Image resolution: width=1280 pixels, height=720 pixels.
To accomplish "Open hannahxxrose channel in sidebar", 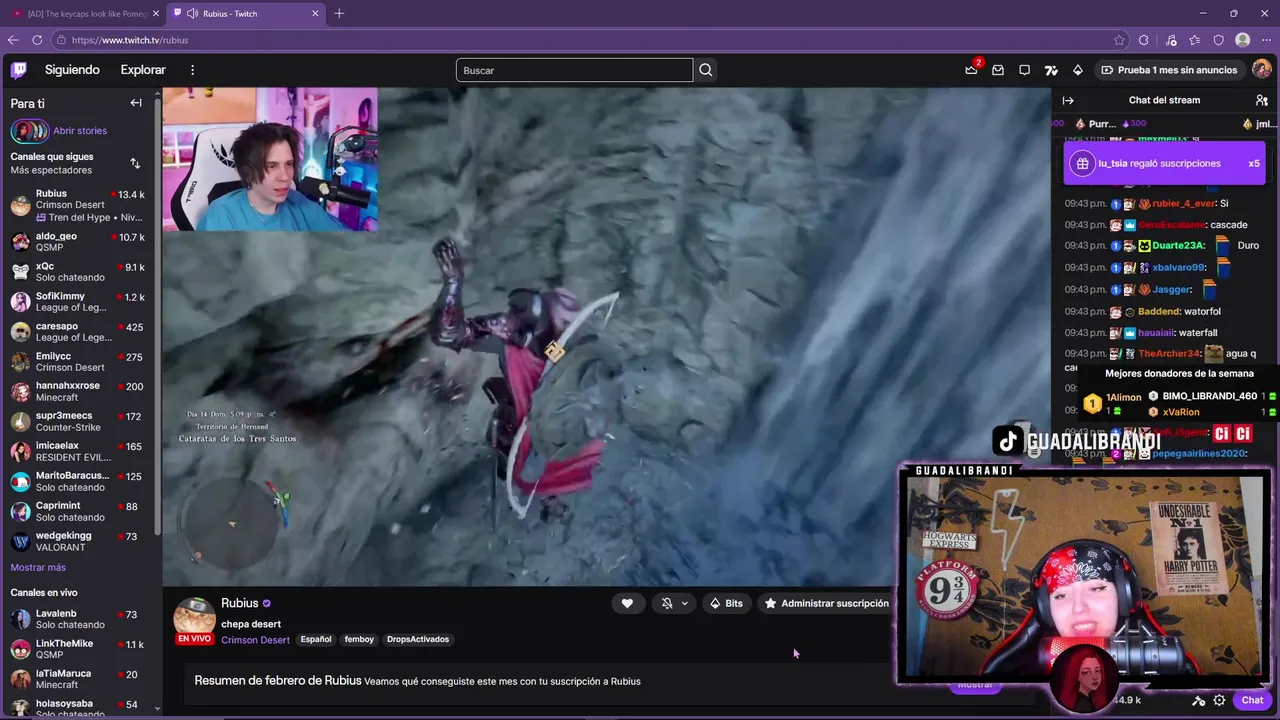I will coord(78,391).
